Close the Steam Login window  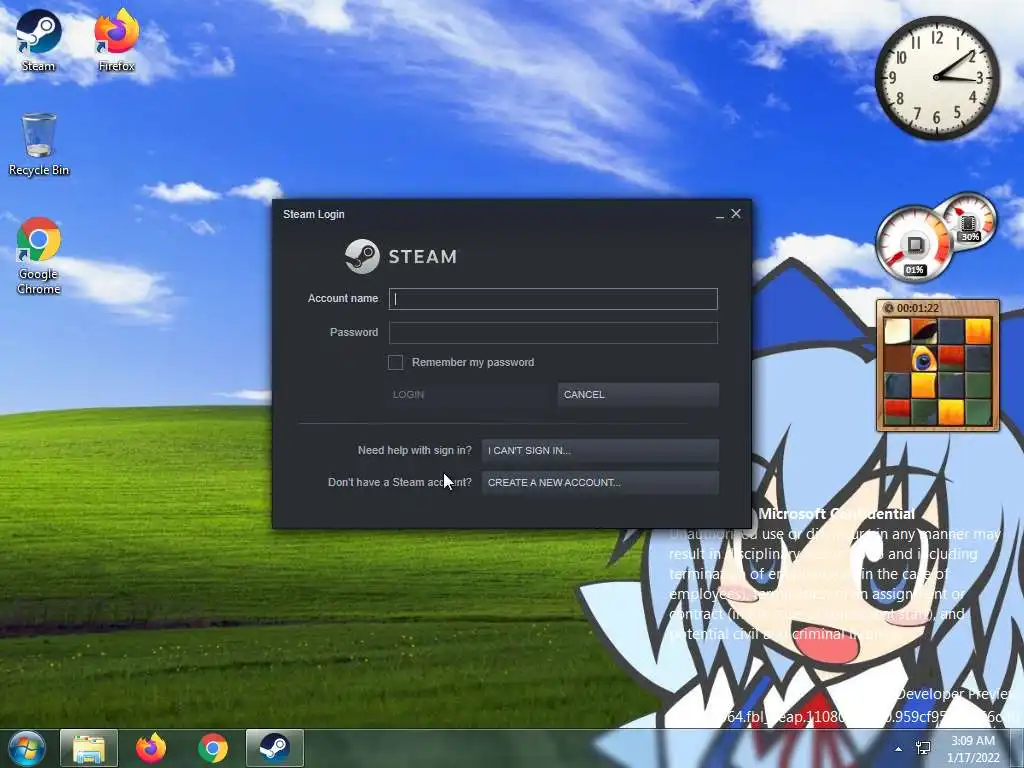click(736, 214)
